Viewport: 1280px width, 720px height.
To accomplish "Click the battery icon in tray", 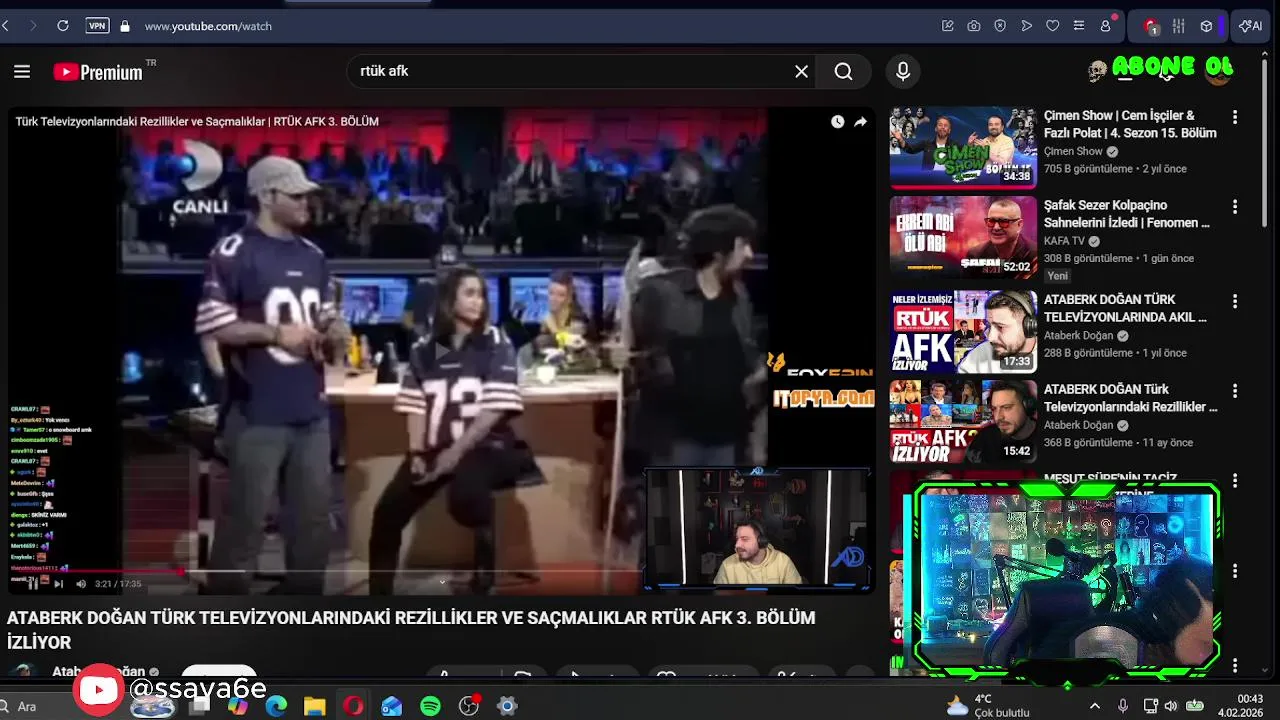I will pos(1195,706).
